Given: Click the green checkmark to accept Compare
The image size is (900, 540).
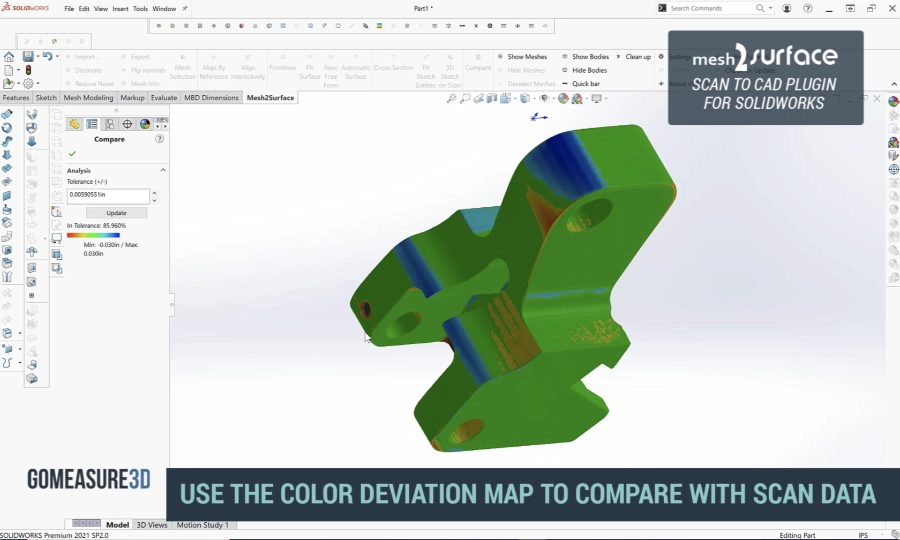Looking at the screenshot, I should (72, 154).
